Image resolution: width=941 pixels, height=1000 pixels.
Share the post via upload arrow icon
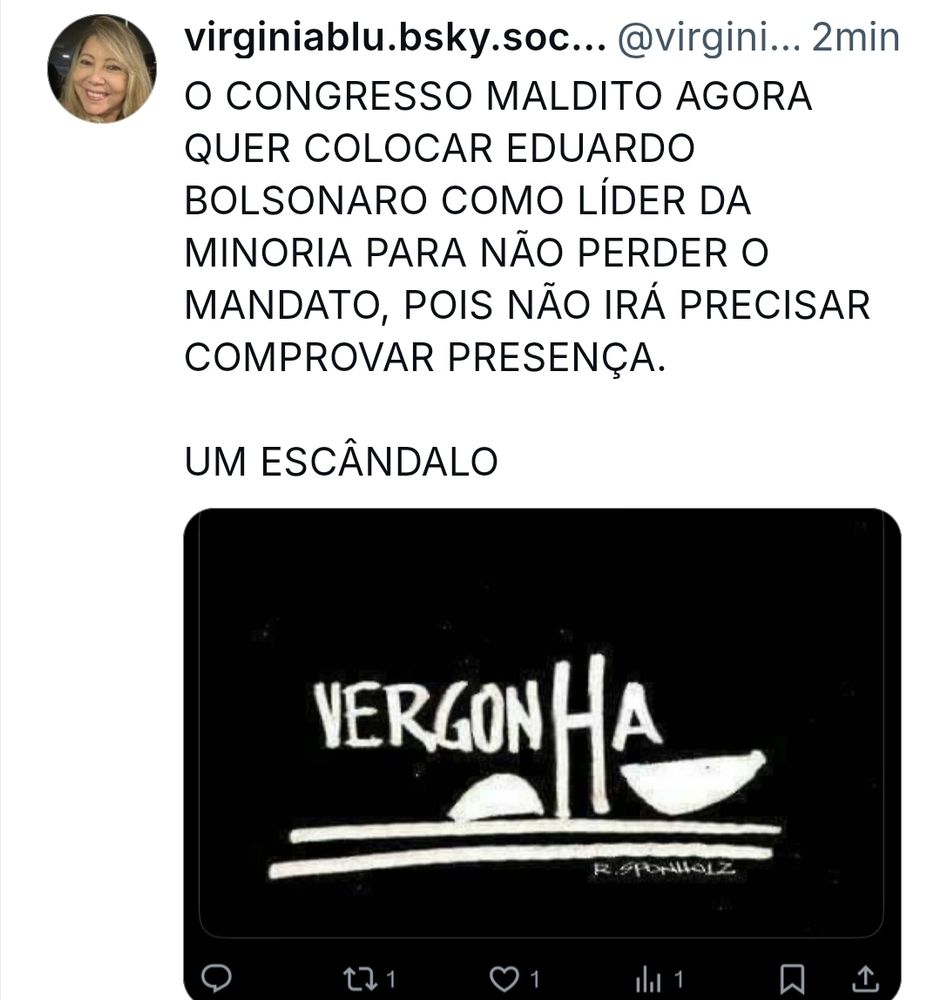865,979
